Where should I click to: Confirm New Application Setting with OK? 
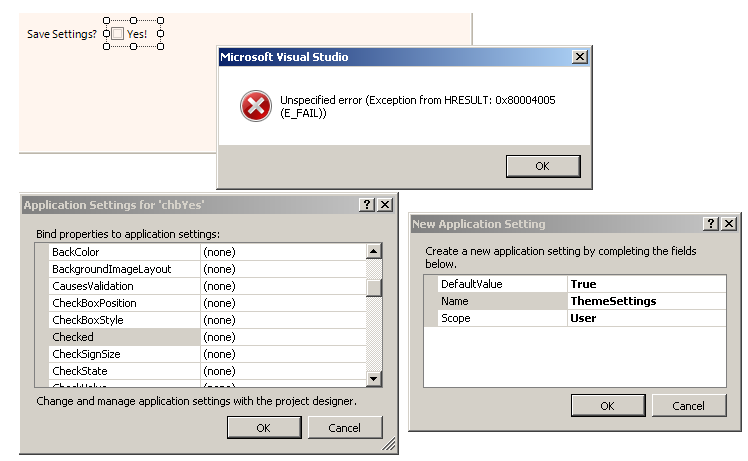click(608, 406)
